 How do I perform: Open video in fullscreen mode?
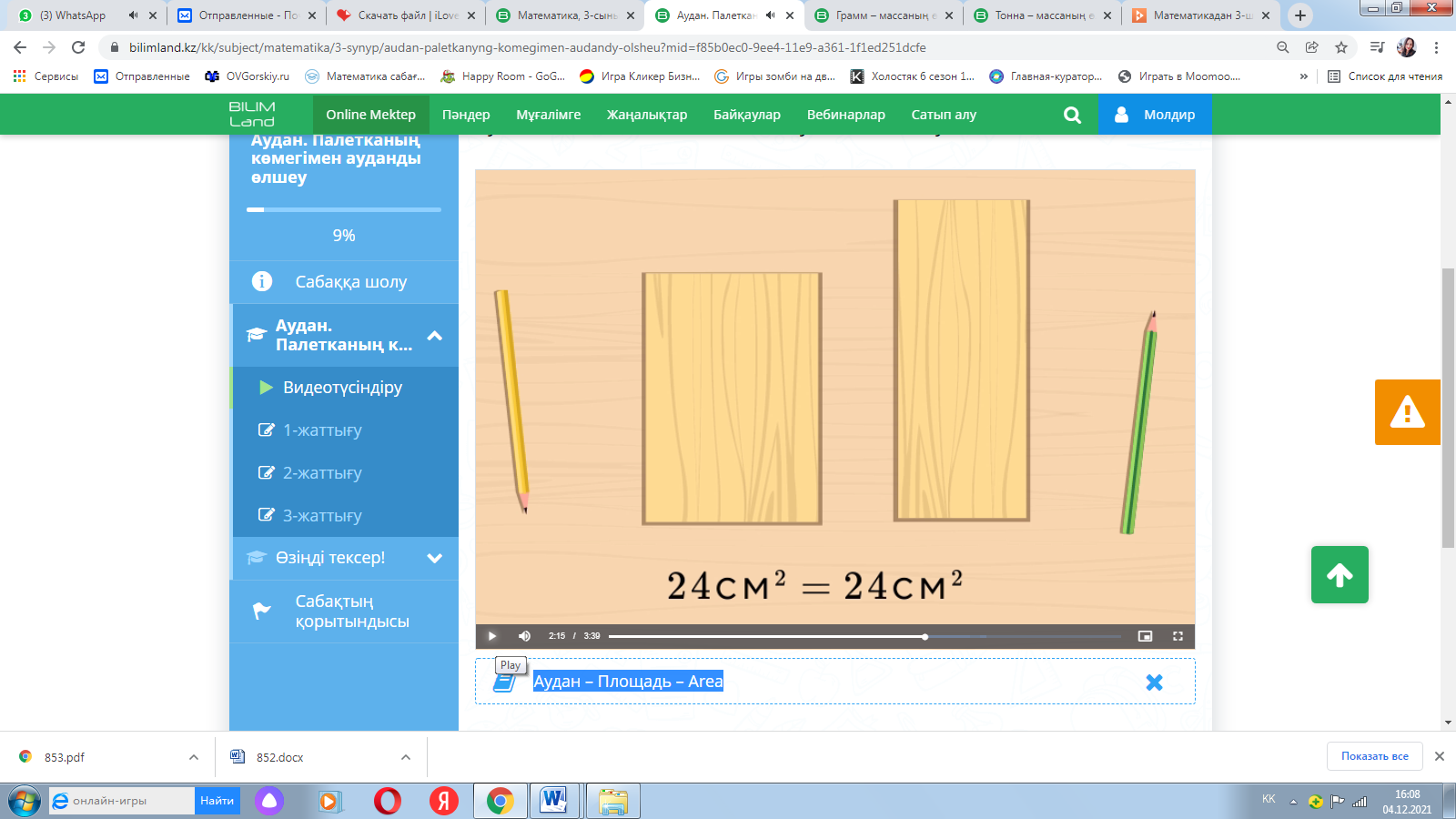coord(1178,636)
